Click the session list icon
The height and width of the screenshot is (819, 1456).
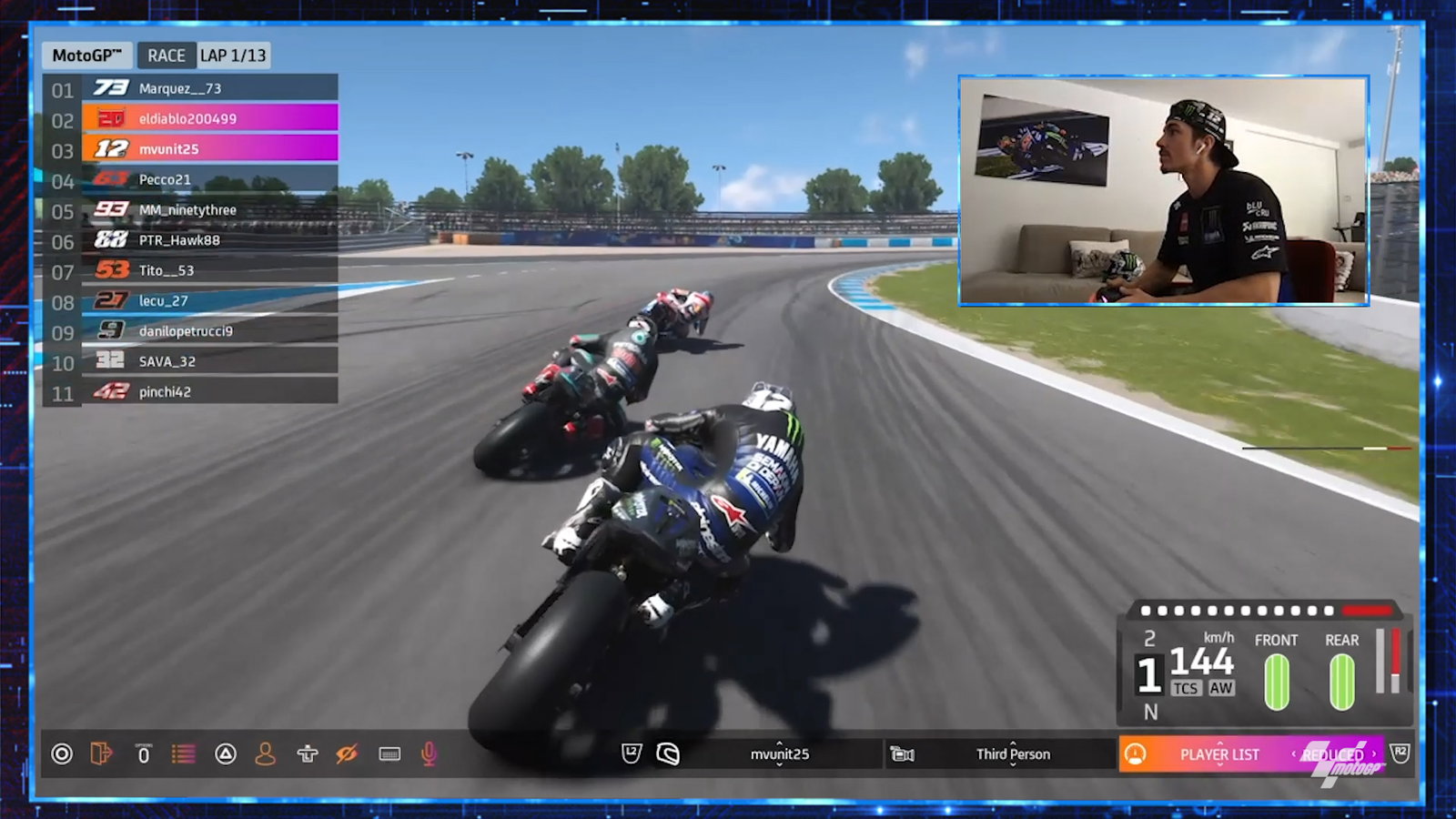click(182, 753)
